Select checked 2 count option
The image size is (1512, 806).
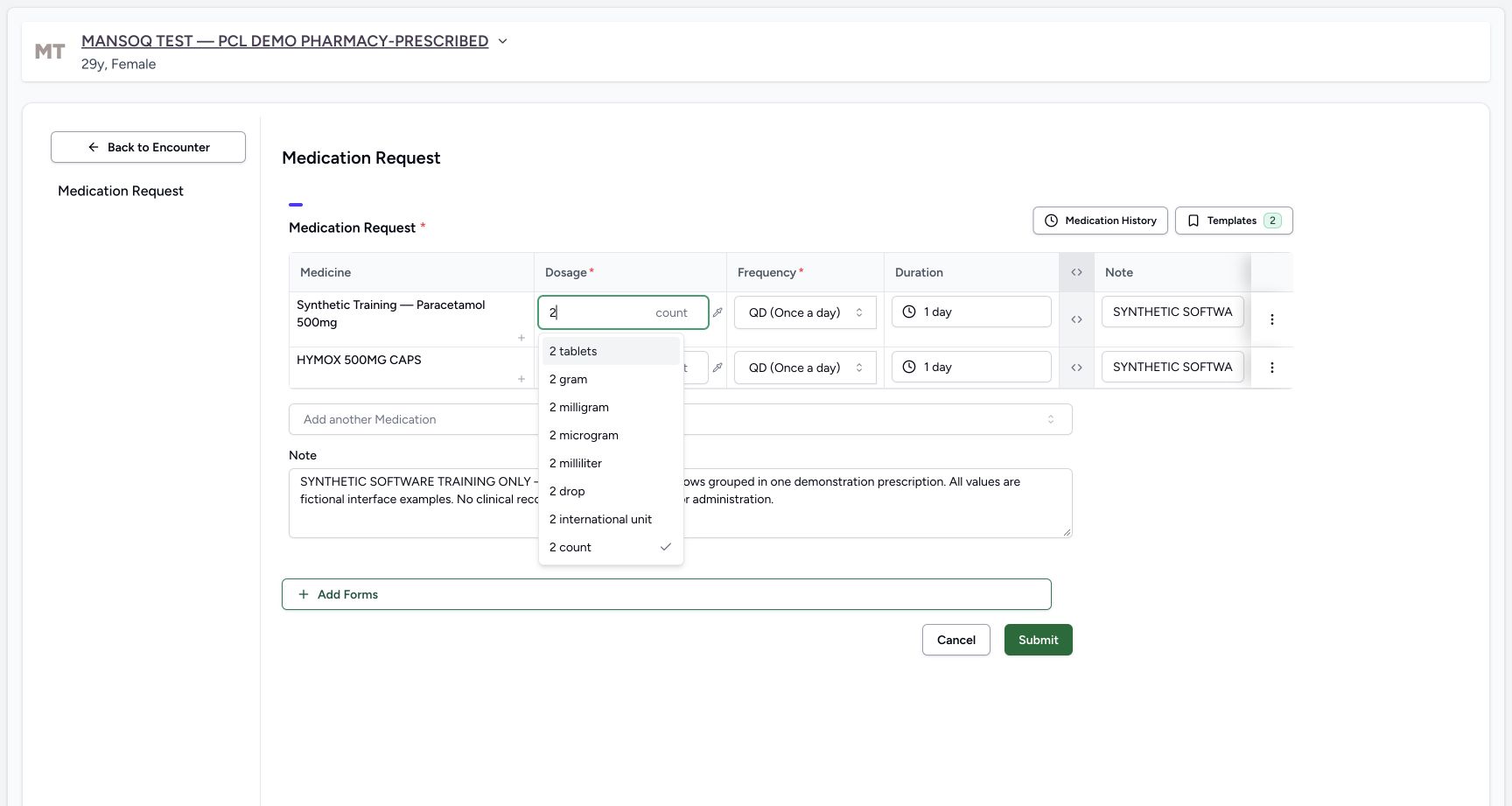click(x=611, y=547)
